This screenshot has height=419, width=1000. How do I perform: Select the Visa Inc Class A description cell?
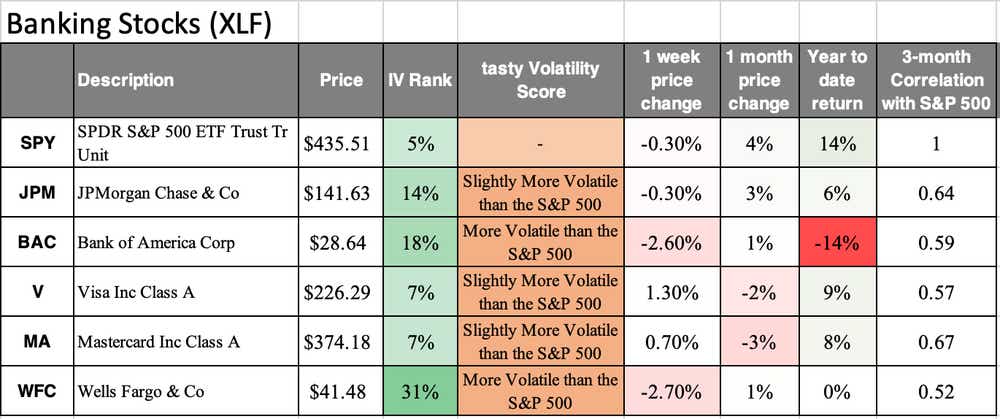(186, 292)
